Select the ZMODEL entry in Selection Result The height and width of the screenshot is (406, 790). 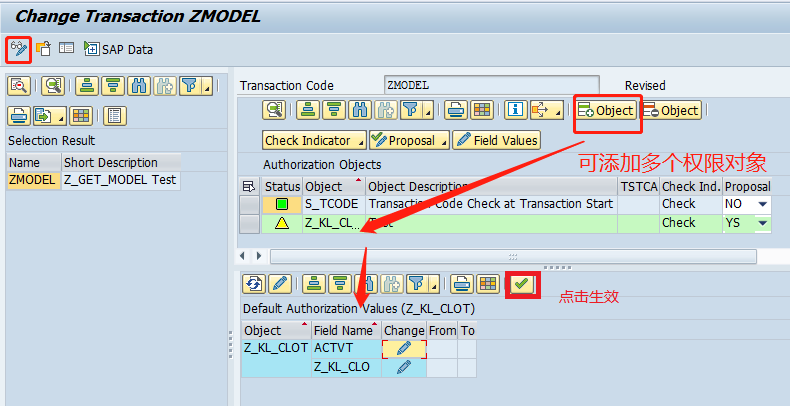click(34, 180)
